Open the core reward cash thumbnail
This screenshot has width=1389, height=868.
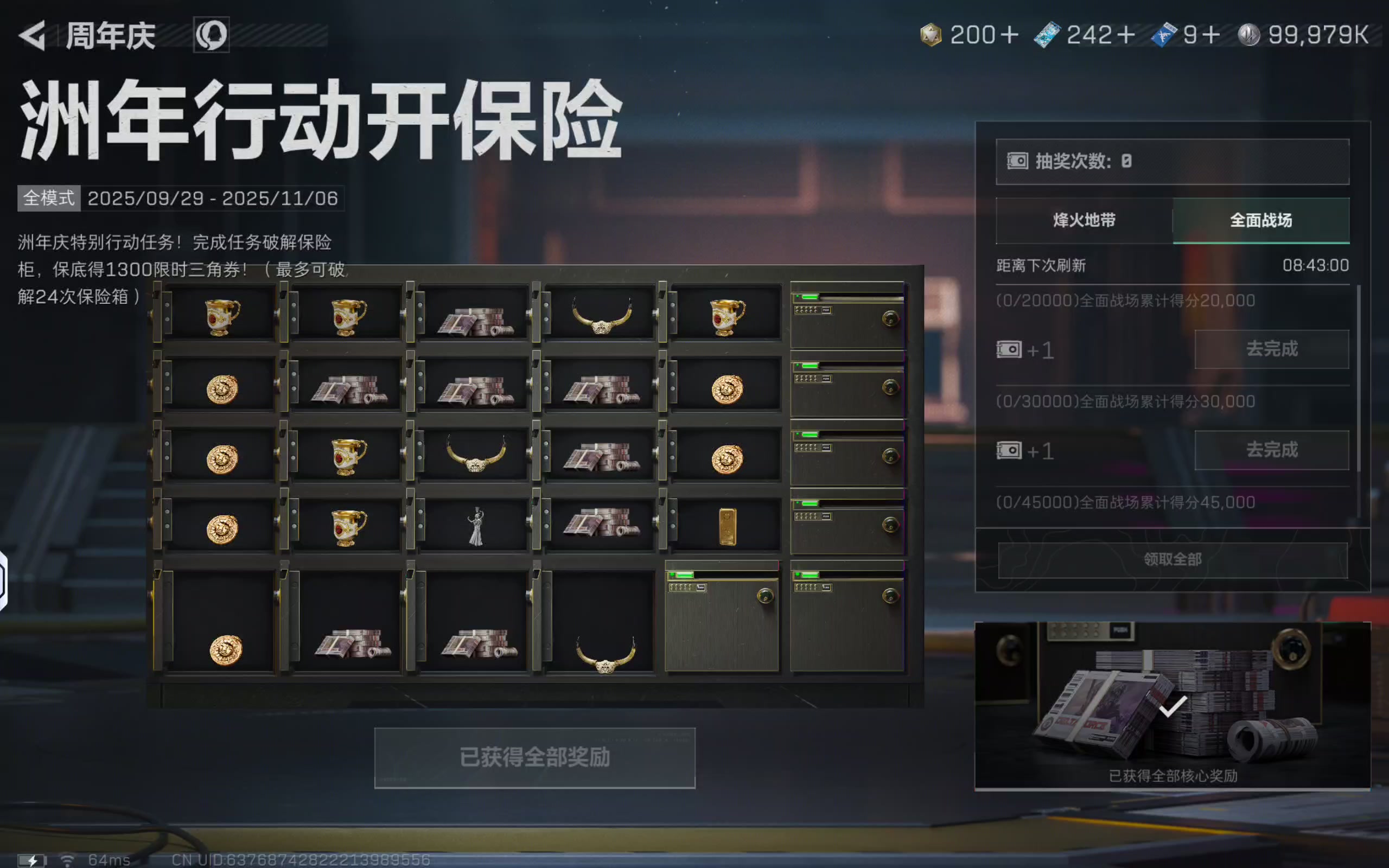click(1173, 706)
